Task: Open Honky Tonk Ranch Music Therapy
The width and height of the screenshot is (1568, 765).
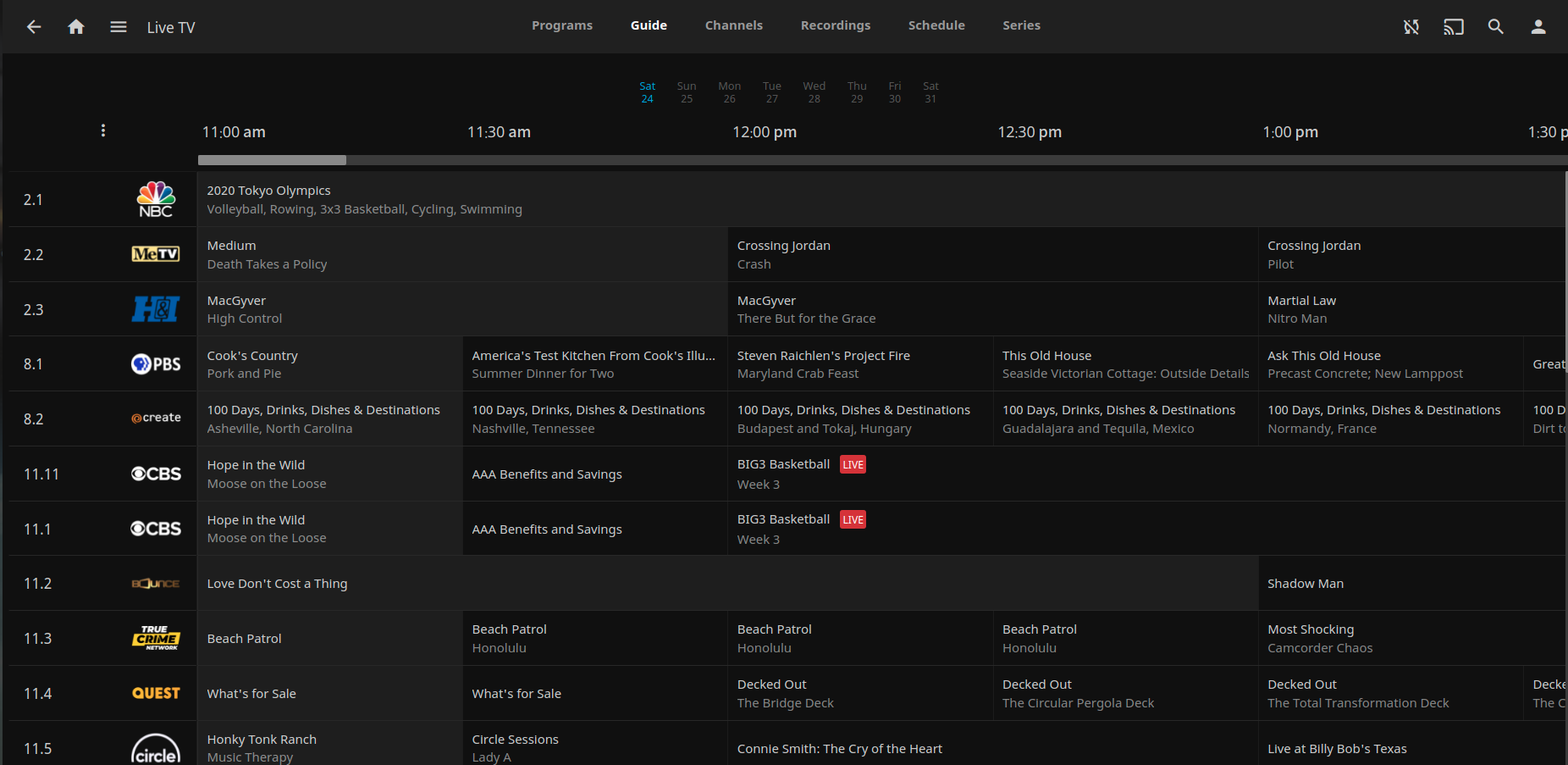Action: 330,744
